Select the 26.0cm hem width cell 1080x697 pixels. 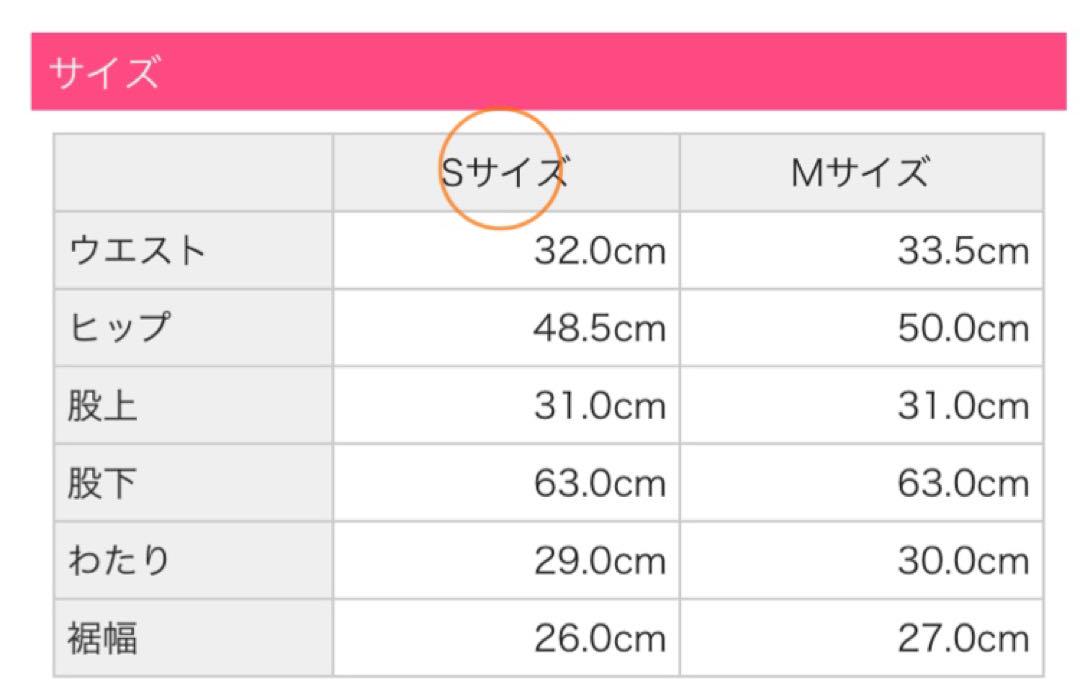click(506, 638)
